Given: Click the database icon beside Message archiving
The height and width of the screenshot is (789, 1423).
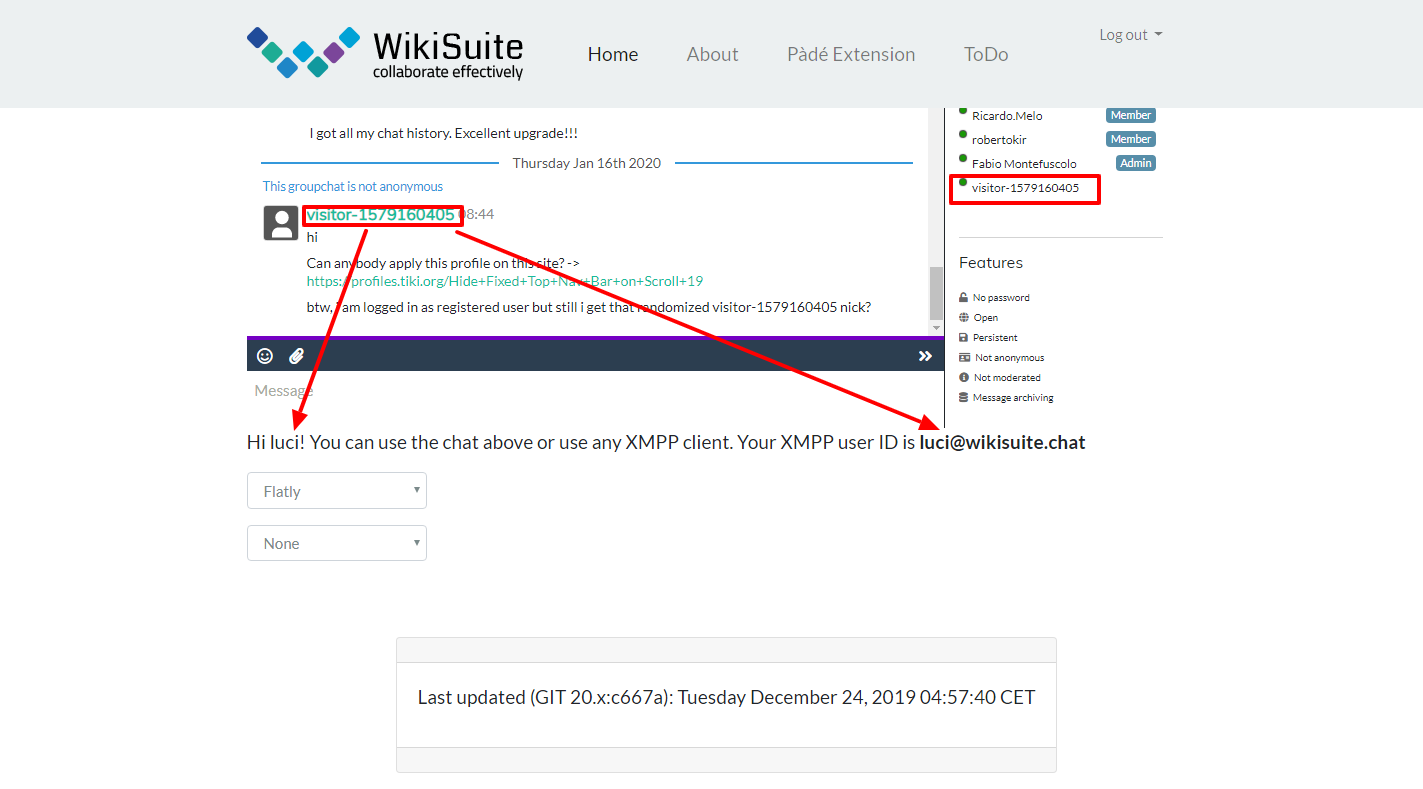Looking at the screenshot, I should [x=964, y=398].
